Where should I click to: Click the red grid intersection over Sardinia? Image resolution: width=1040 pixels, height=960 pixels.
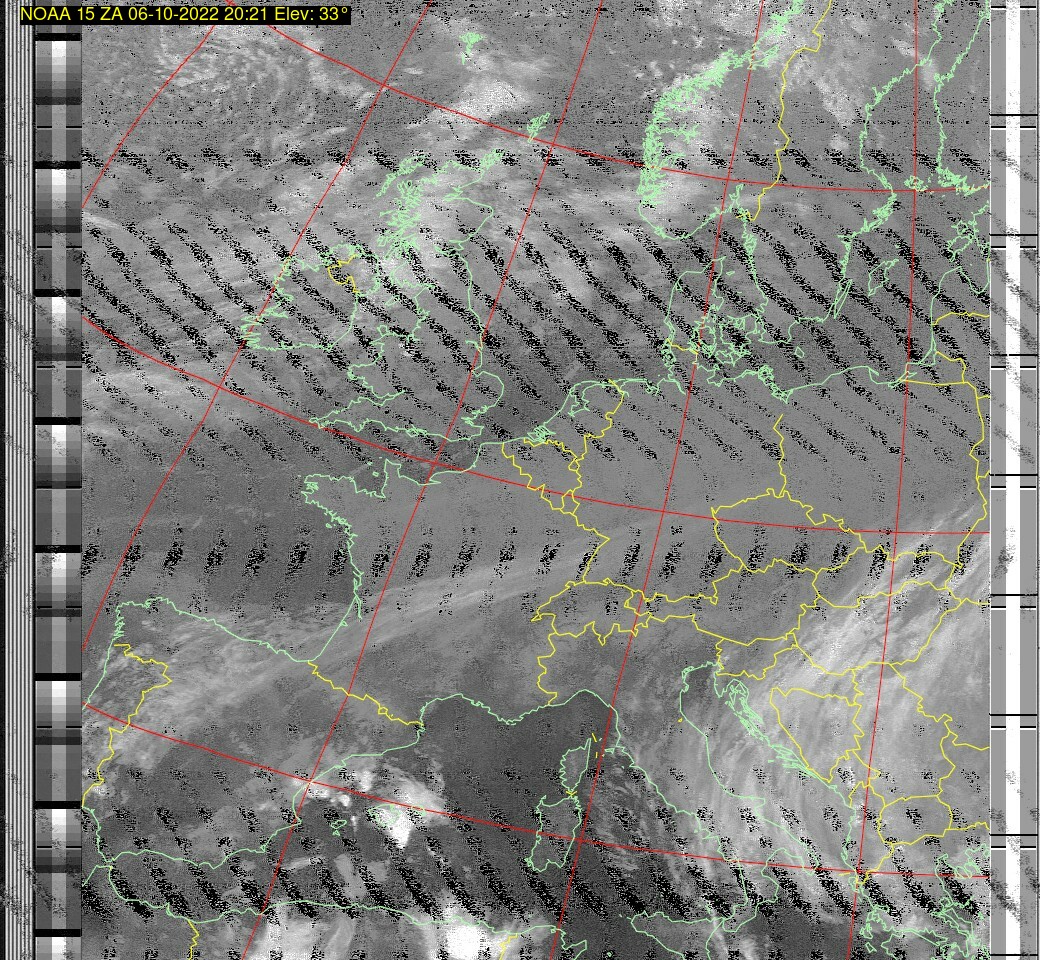(579, 838)
